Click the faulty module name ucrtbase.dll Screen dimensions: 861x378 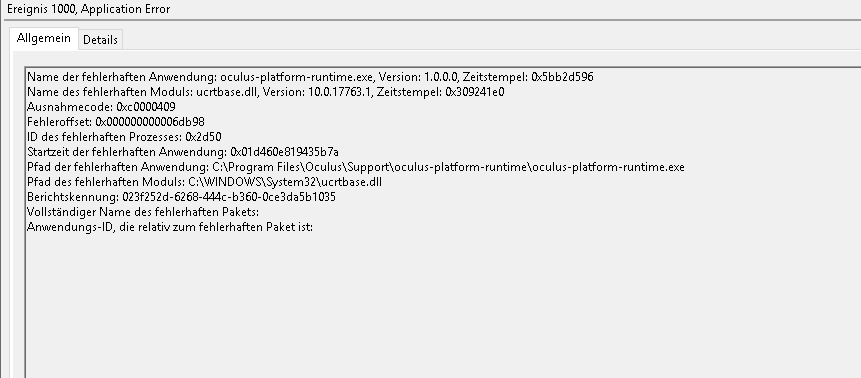[226, 92]
